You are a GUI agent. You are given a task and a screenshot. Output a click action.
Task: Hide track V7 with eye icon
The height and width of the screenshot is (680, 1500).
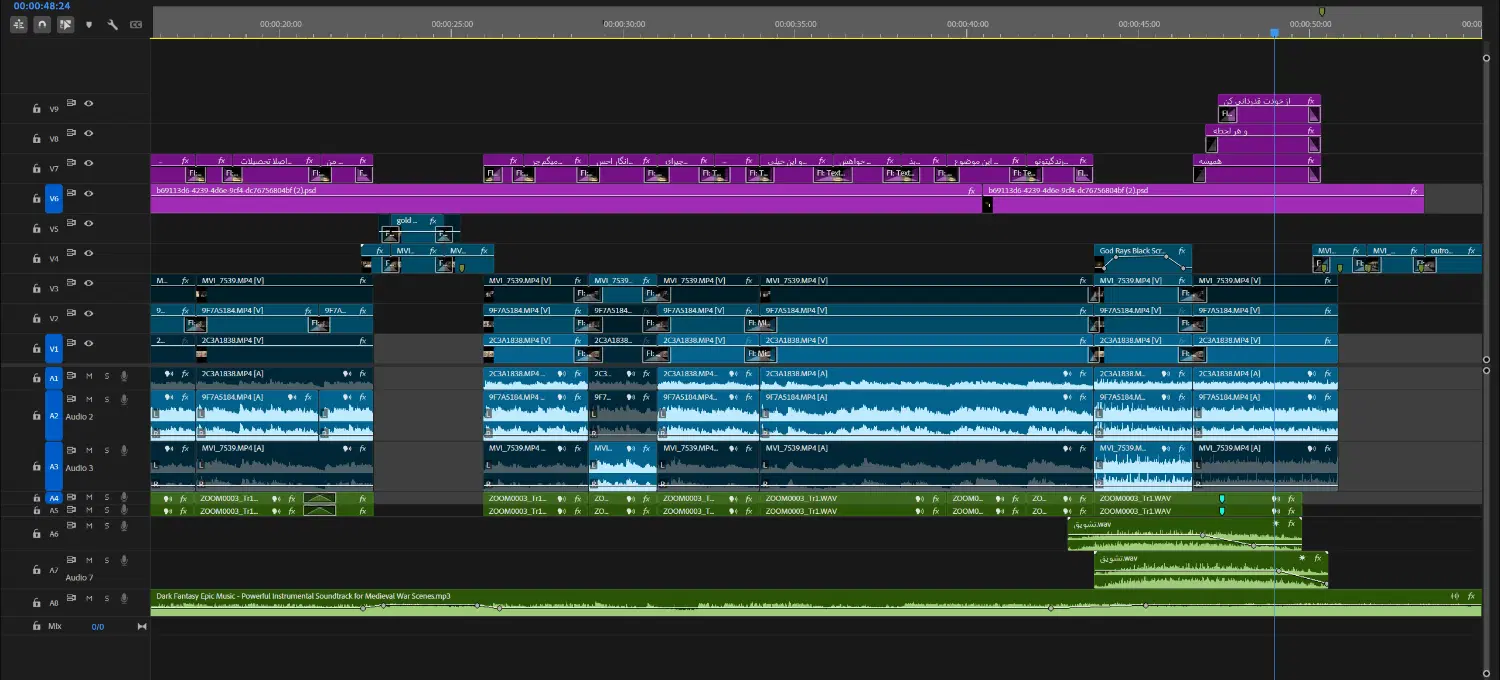(x=89, y=163)
